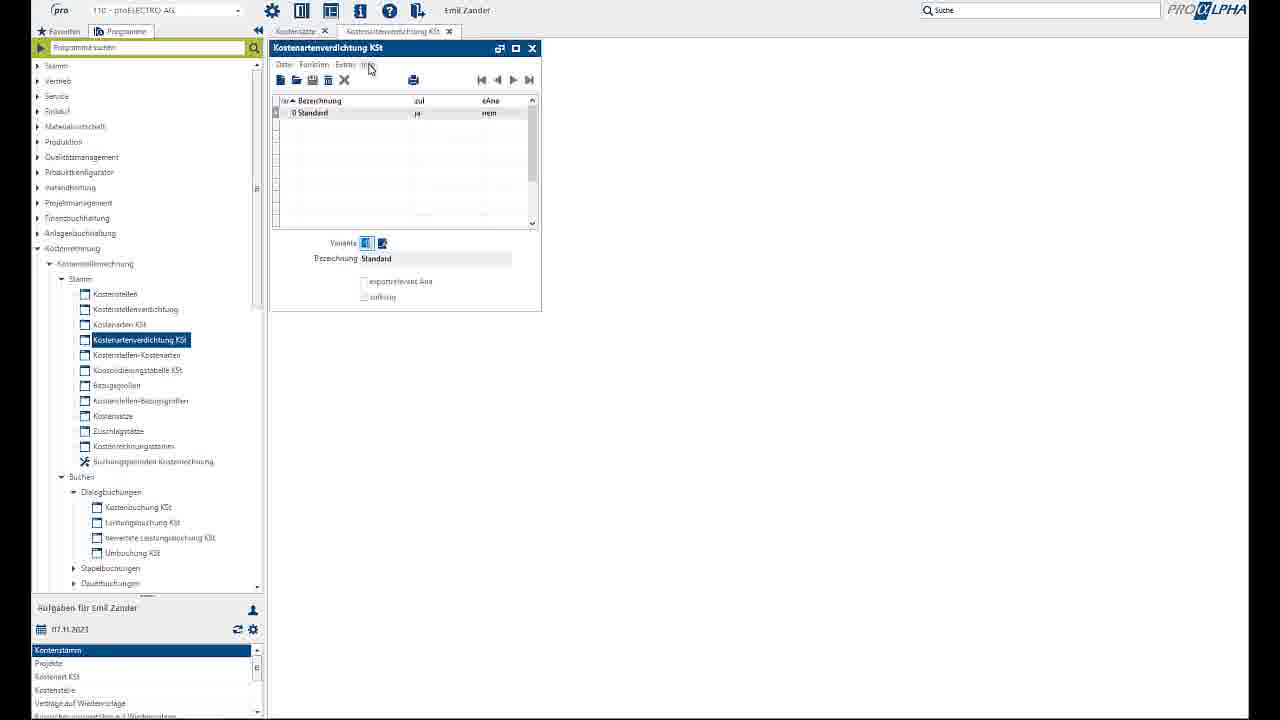Screen dimensions: 1280x720
Task: Expand the Materialwirtschaft tree node
Action: click(38, 127)
